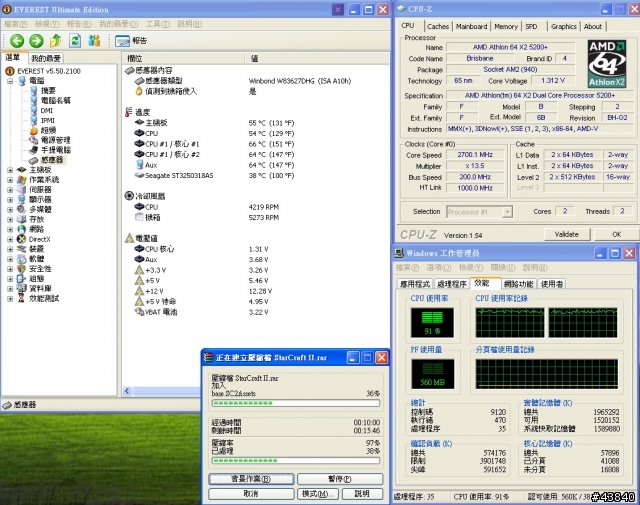Switch to the Graphics tab in CPU-Z
Image resolution: width=640 pixels, height=505 pixels.
[x=564, y=27]
